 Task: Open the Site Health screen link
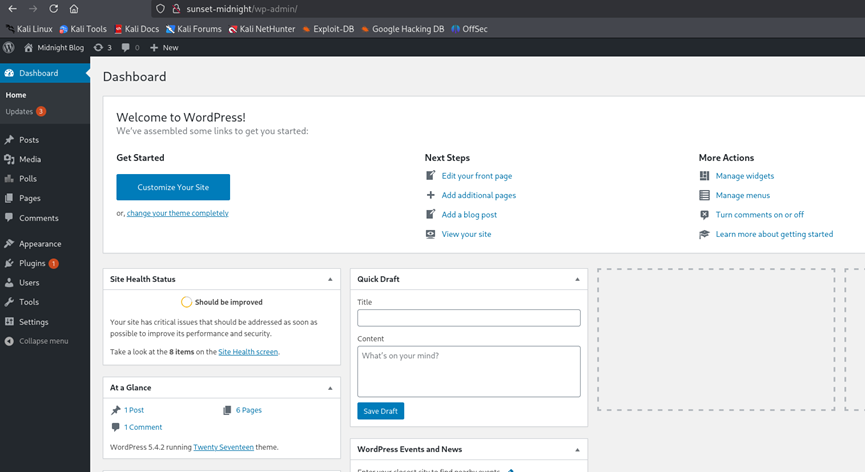pyautogui.click(x=248, y=352)
